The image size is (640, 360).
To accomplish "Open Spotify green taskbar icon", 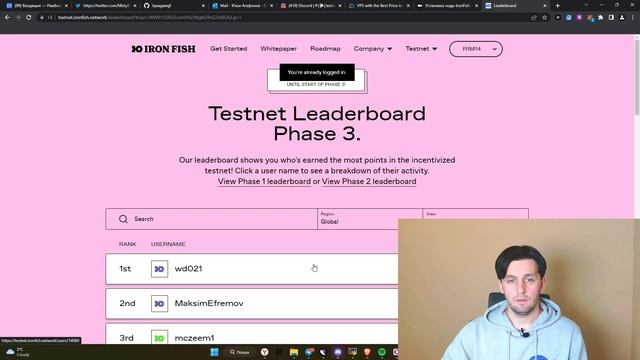I will point(382,352).
